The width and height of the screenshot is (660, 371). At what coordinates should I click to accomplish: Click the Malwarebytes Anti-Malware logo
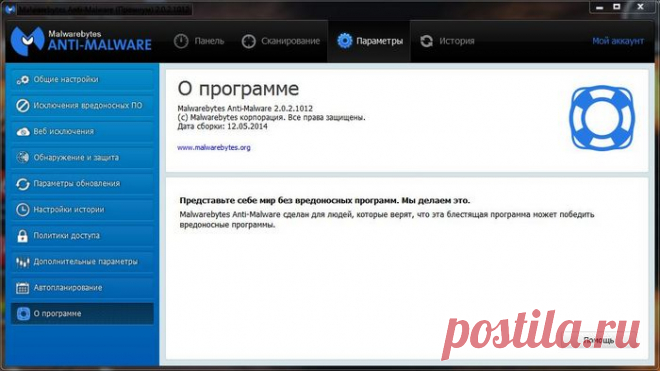(81, 41)
